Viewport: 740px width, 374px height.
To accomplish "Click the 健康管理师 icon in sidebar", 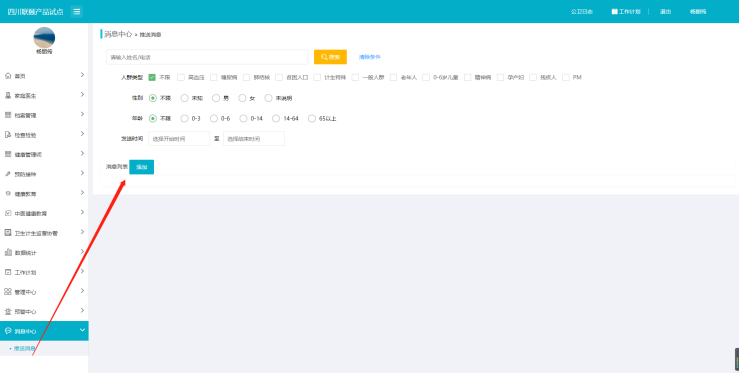I will pos(8,154).
